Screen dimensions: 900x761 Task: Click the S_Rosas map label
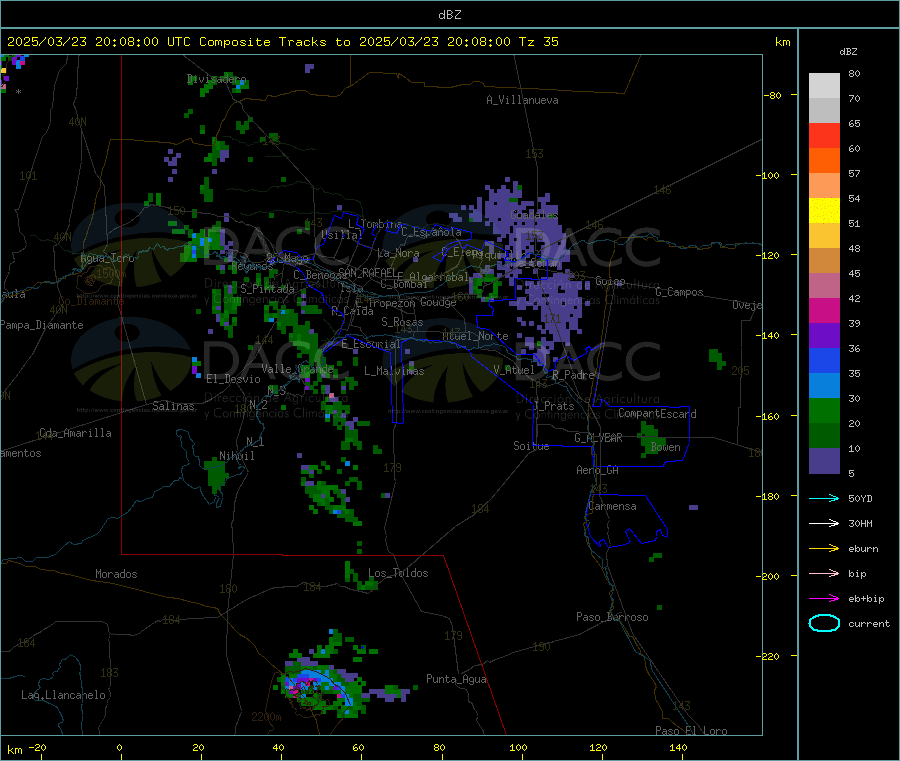(402, 322)
